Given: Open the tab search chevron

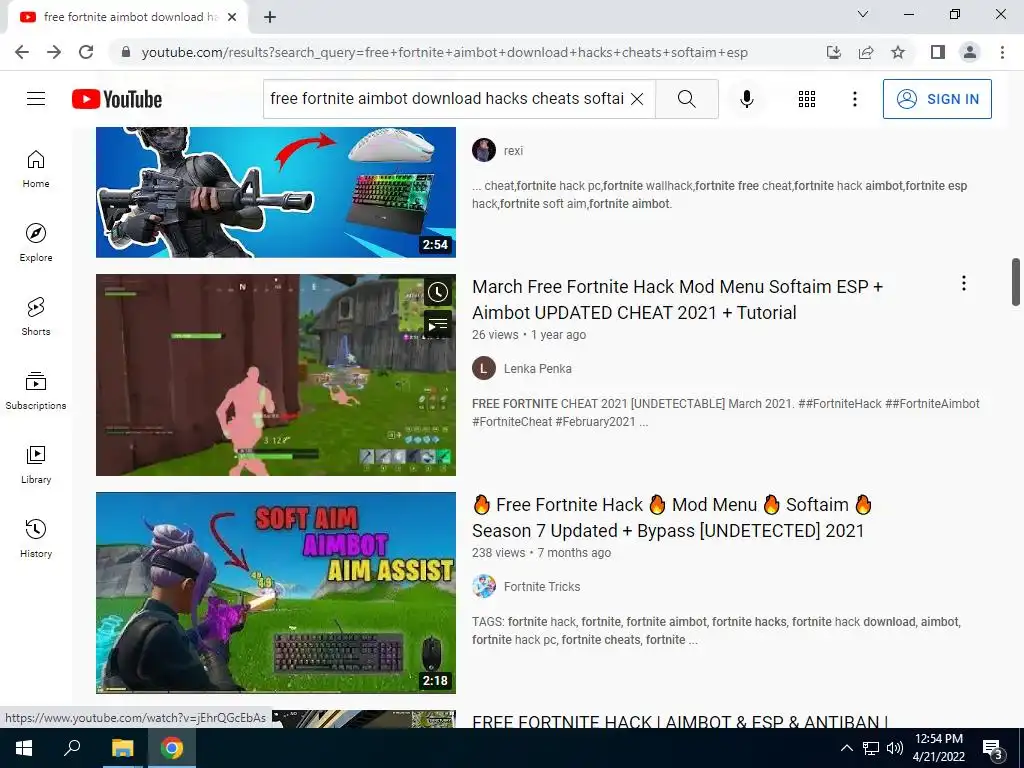Looking at the screenshot, I should pos(863,14).
